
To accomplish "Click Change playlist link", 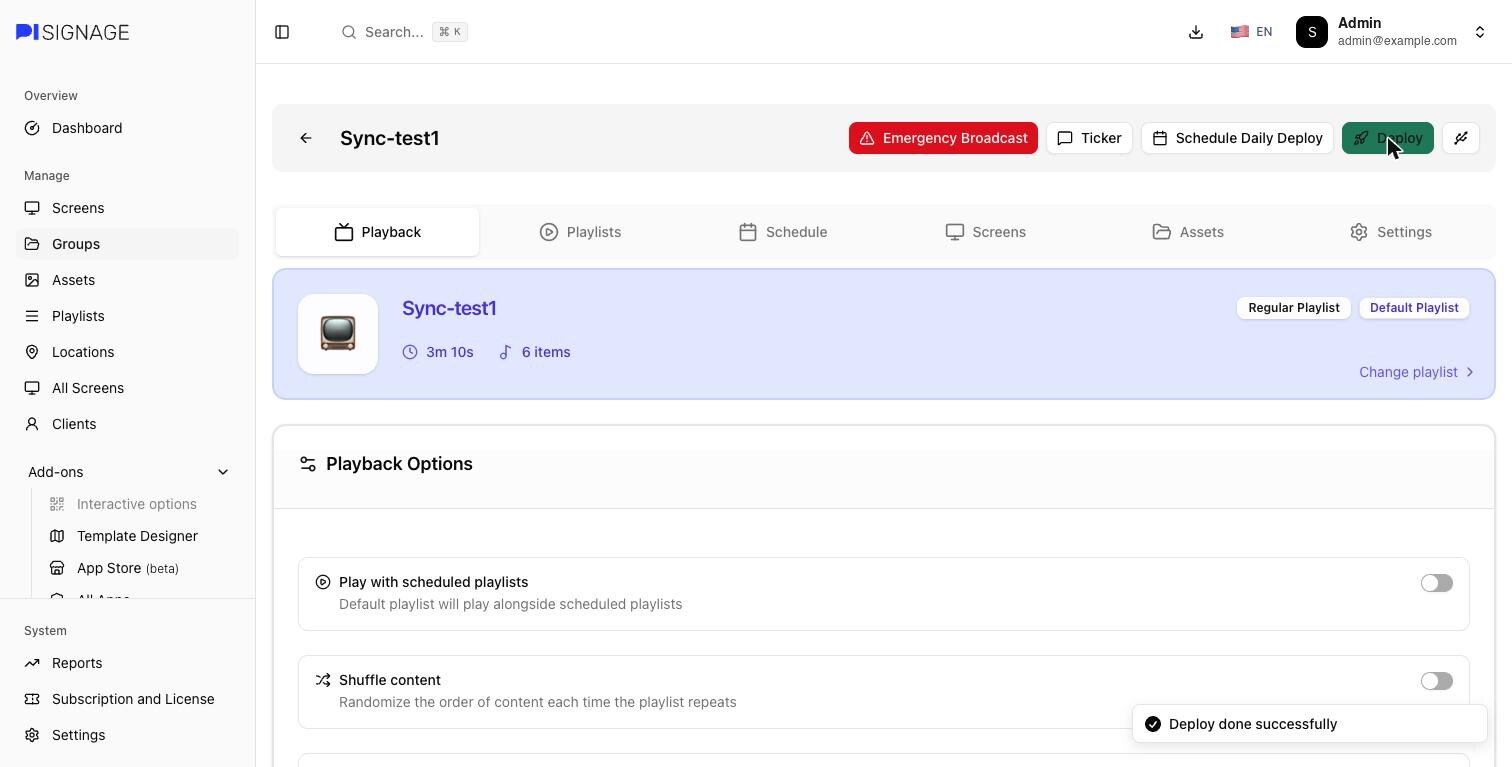I will tap(1416, 372).
